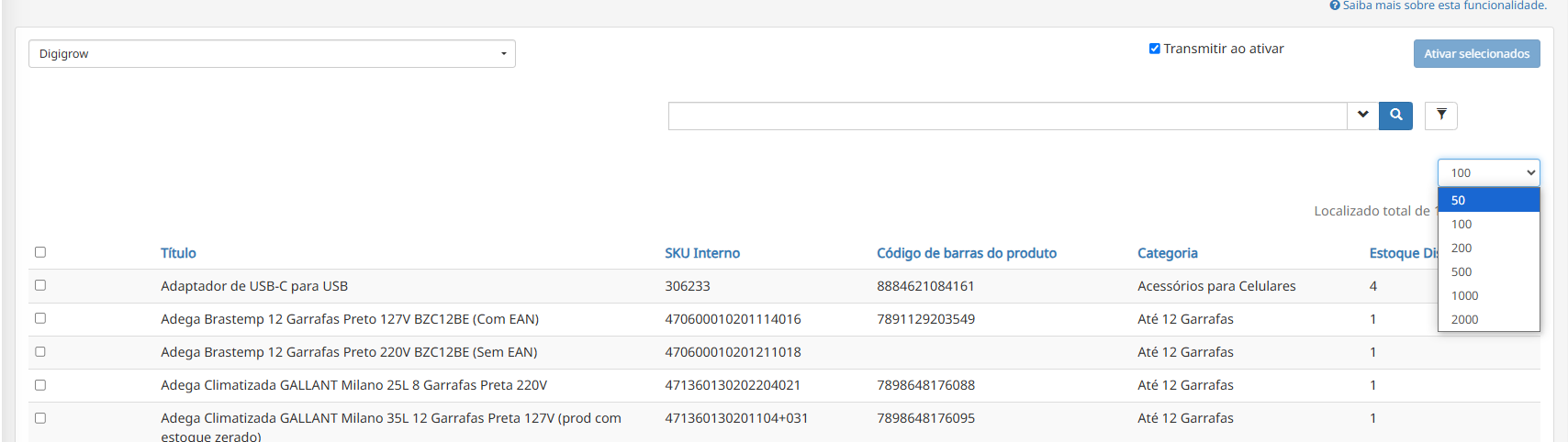Open Saiba mais sobre esta funcionalidade link
The image size is (1568, 442).
coord(1444,6)
